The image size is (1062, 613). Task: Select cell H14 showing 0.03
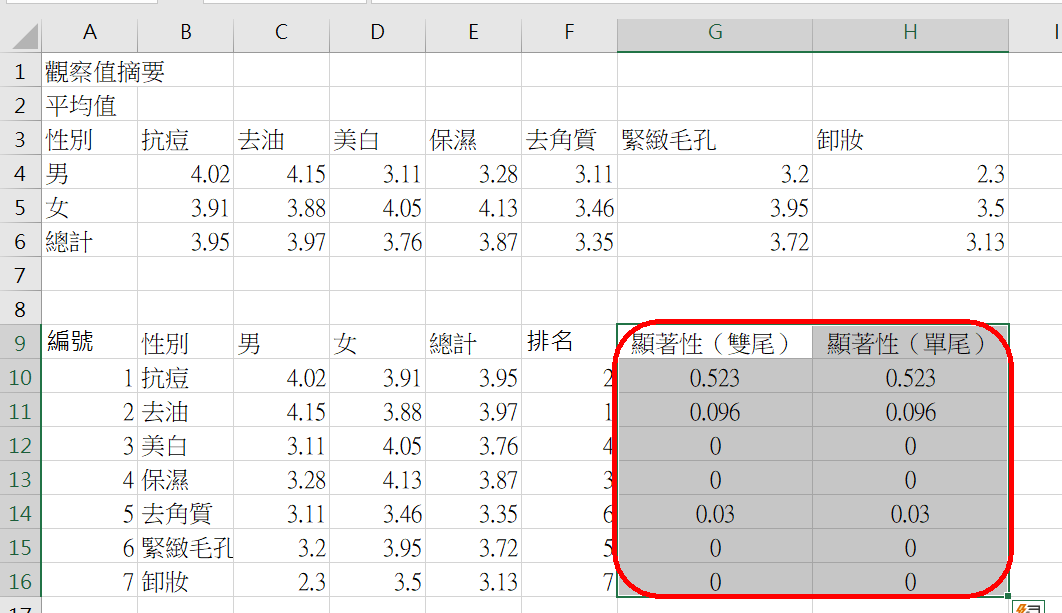[910, 514]
